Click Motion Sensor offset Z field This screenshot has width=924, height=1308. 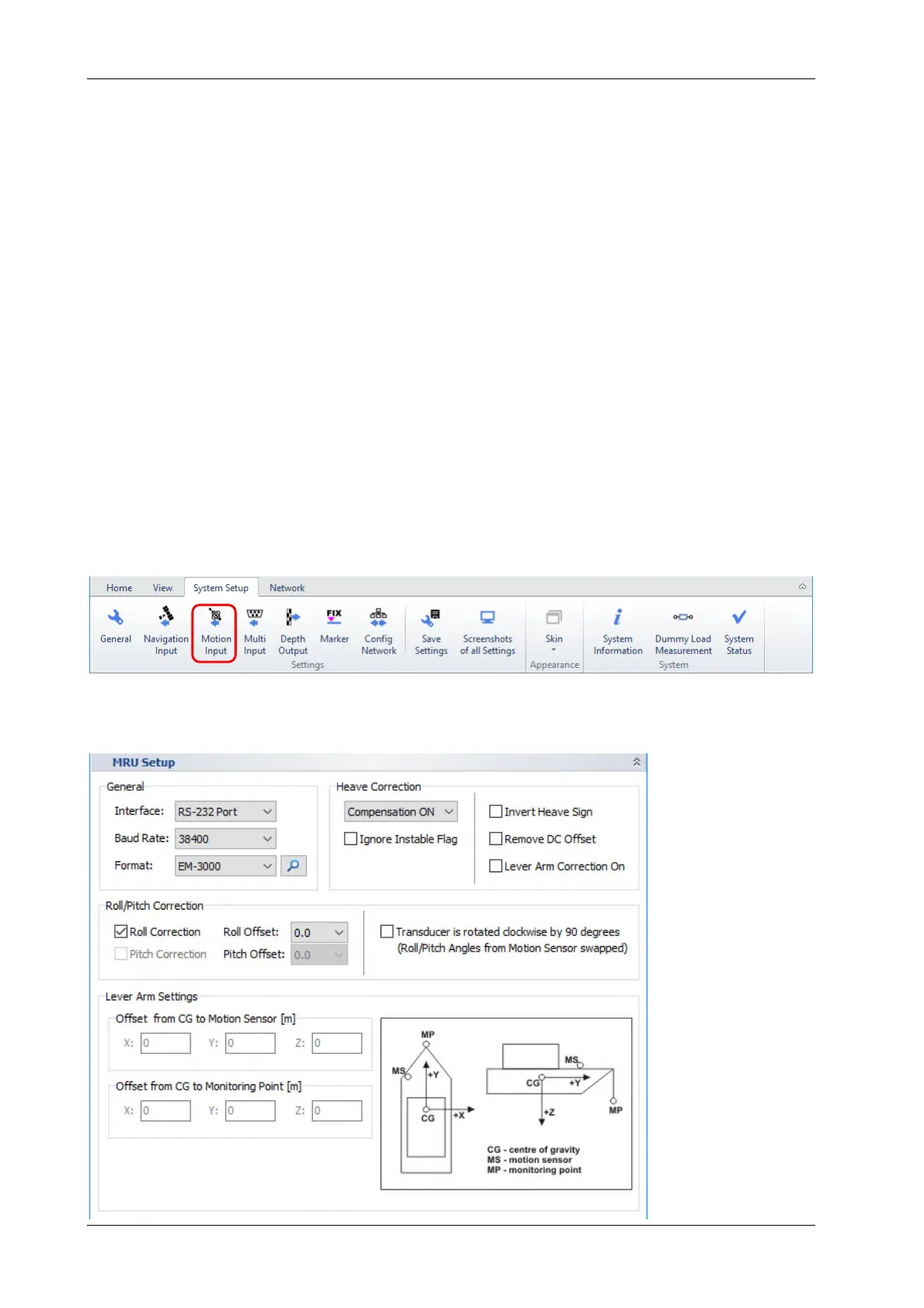pyautogui.click(x=337, y=1043)
